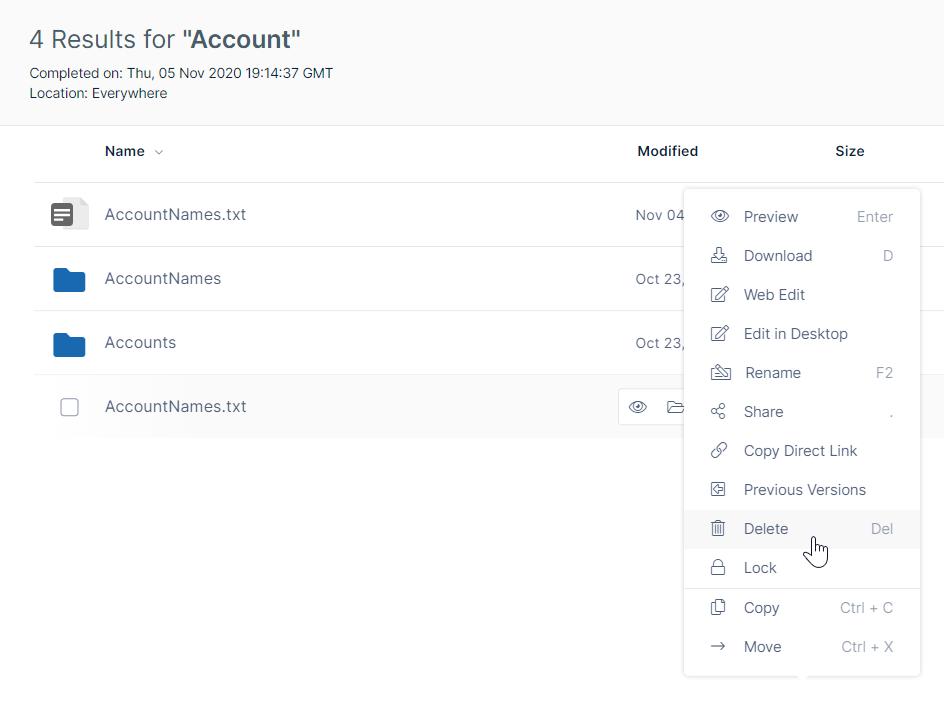The width and height of the screenshot is (944, 703).
Task: Click the open folder icon in row toolbar
Action: pos(674,407)
